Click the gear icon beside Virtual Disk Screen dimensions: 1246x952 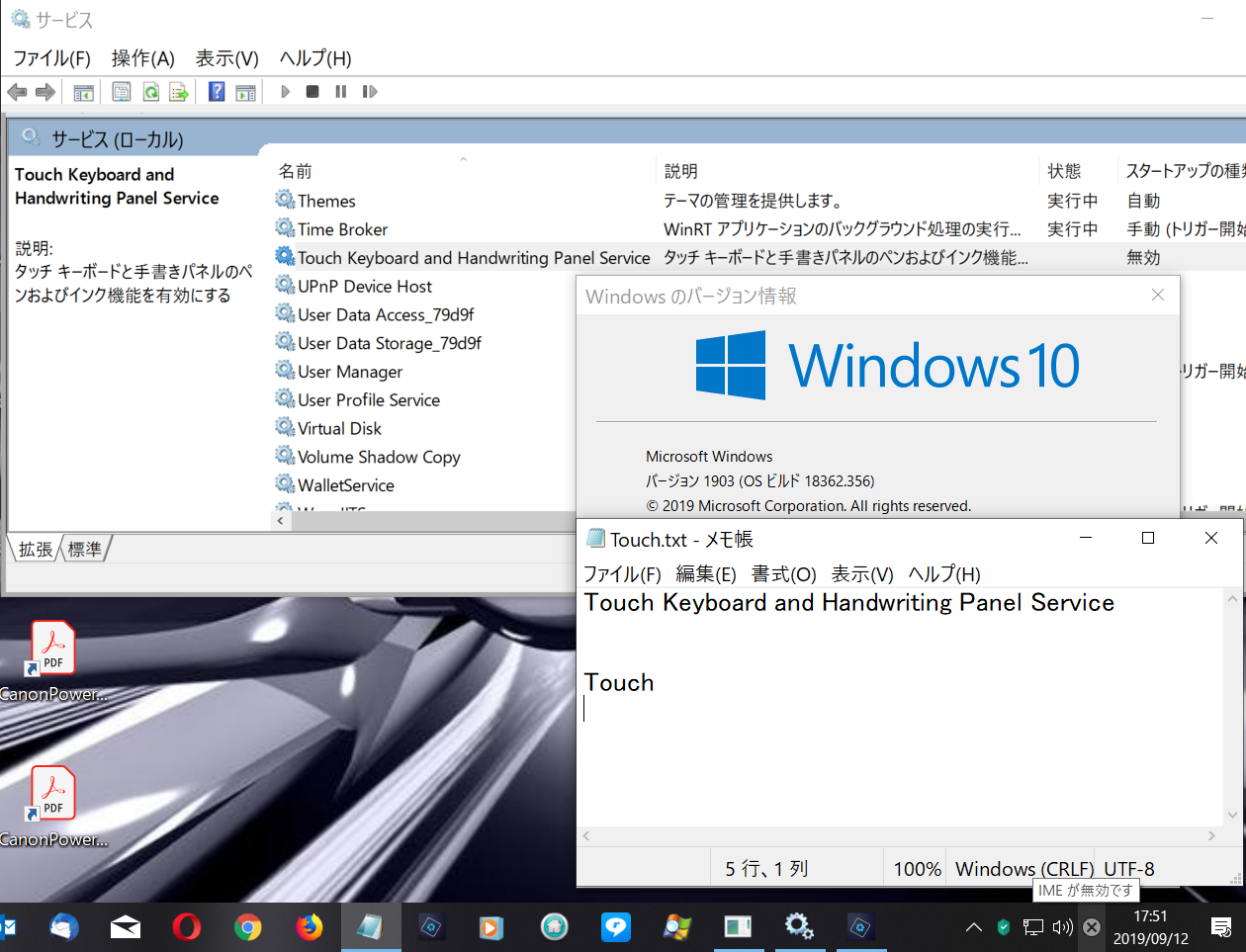tap(285, 427)
